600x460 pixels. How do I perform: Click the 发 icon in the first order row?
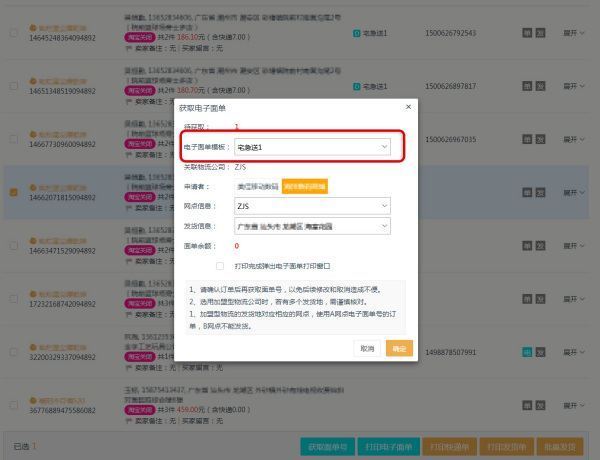541,32
